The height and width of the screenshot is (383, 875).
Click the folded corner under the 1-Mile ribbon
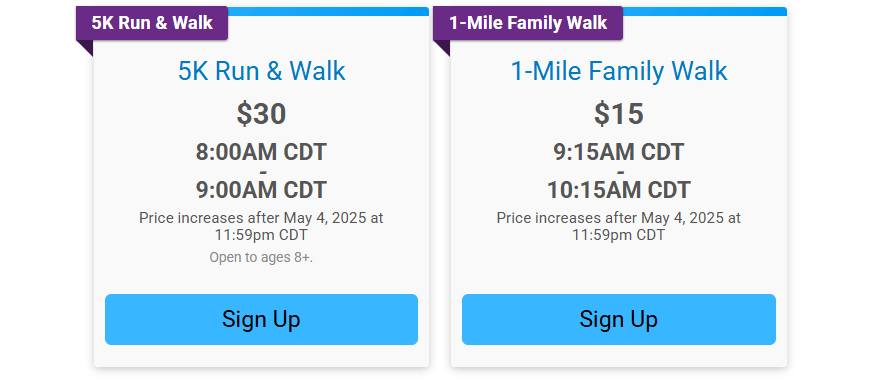pos(444,47)
